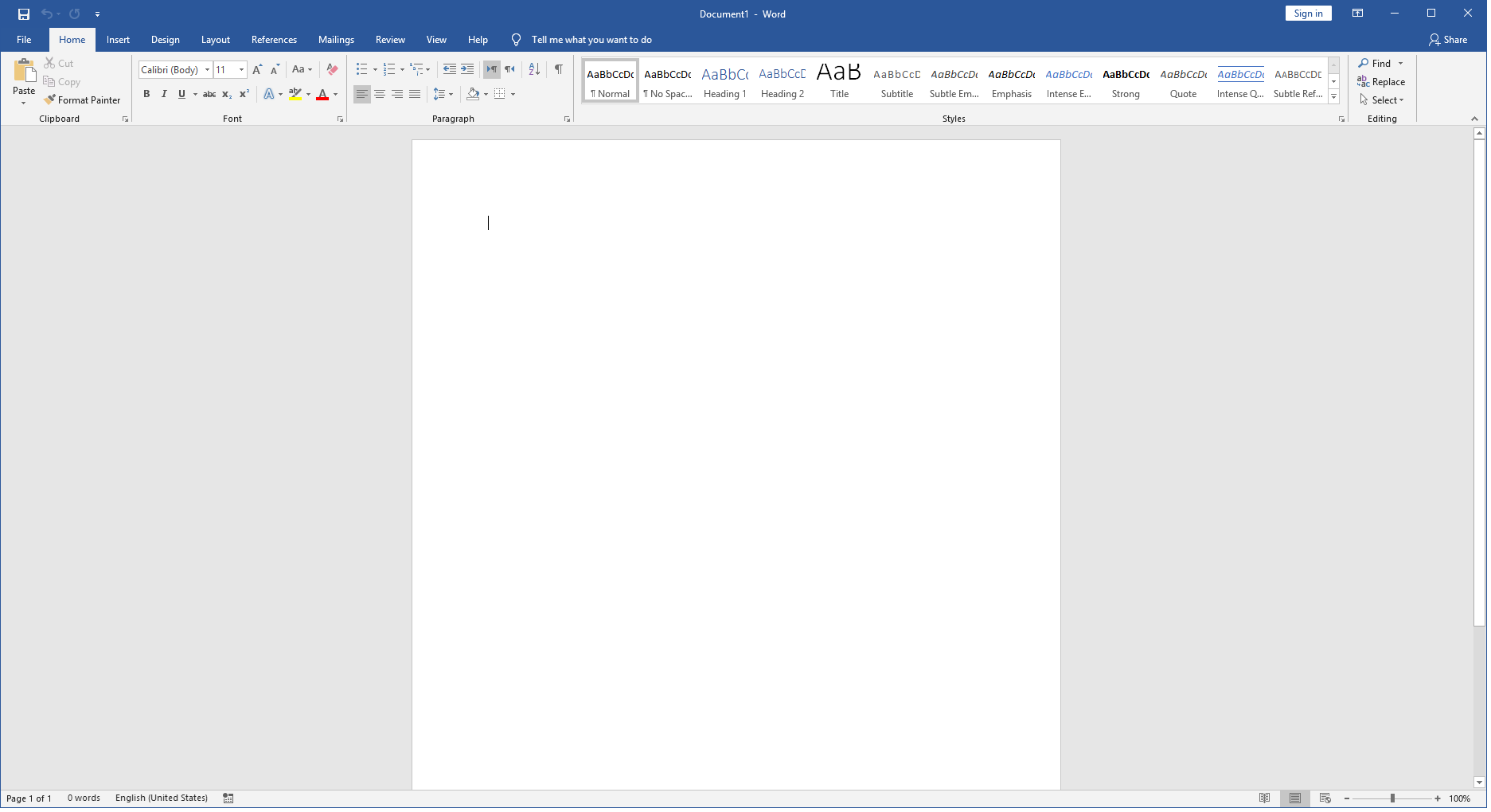This screenshot has height=812, width=1491.
Task: Enable the Read Mode view in status bar
Action: click(x=1266, y=798)
